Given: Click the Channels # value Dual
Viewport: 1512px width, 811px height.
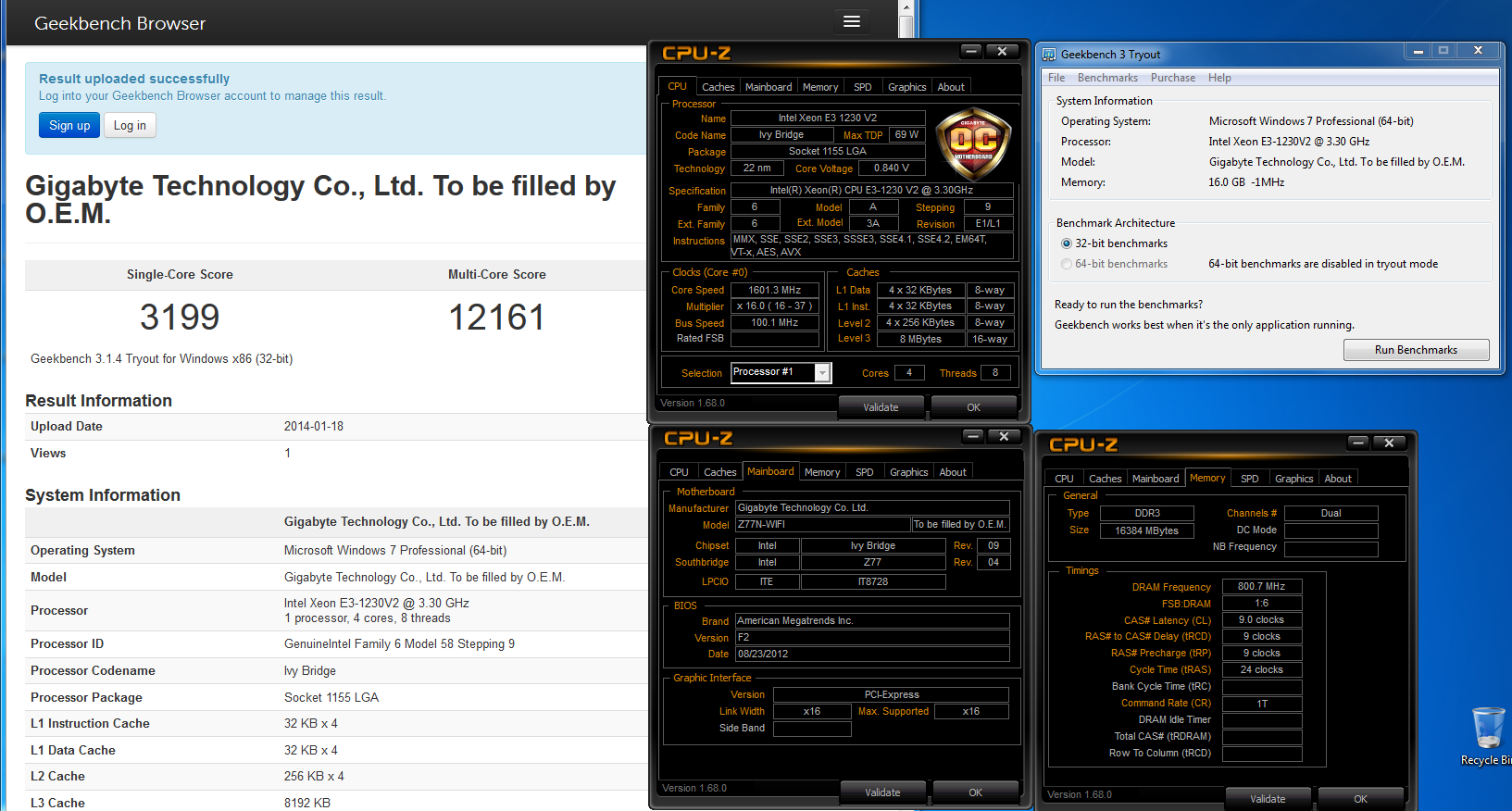Looking at the screenshot, I should [1331, 513].
